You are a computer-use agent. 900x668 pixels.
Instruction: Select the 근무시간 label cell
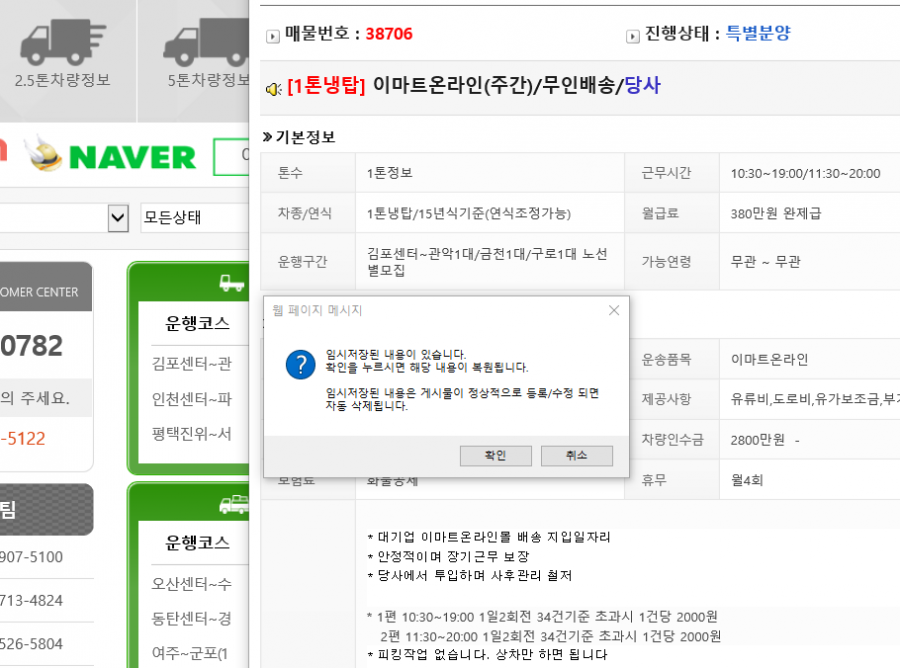tap(672, 173)
